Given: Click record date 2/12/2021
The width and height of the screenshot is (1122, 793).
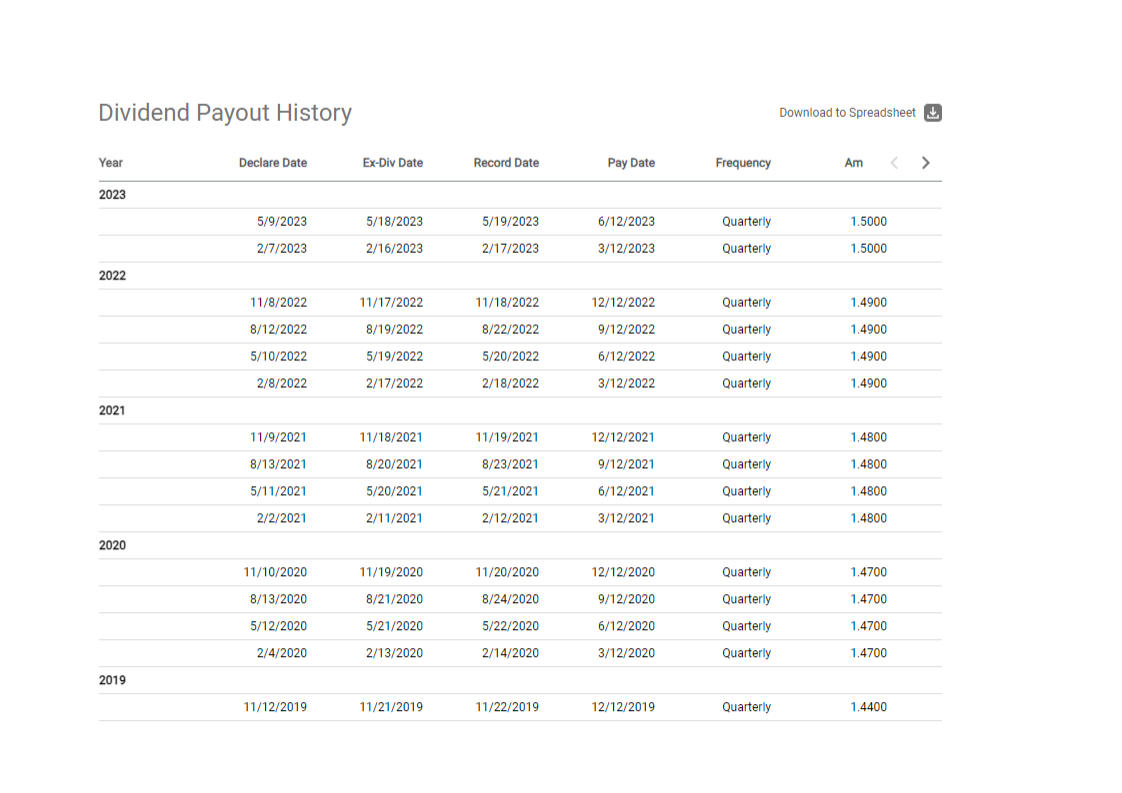Looking at the screenshot, I should click(510, 518).
